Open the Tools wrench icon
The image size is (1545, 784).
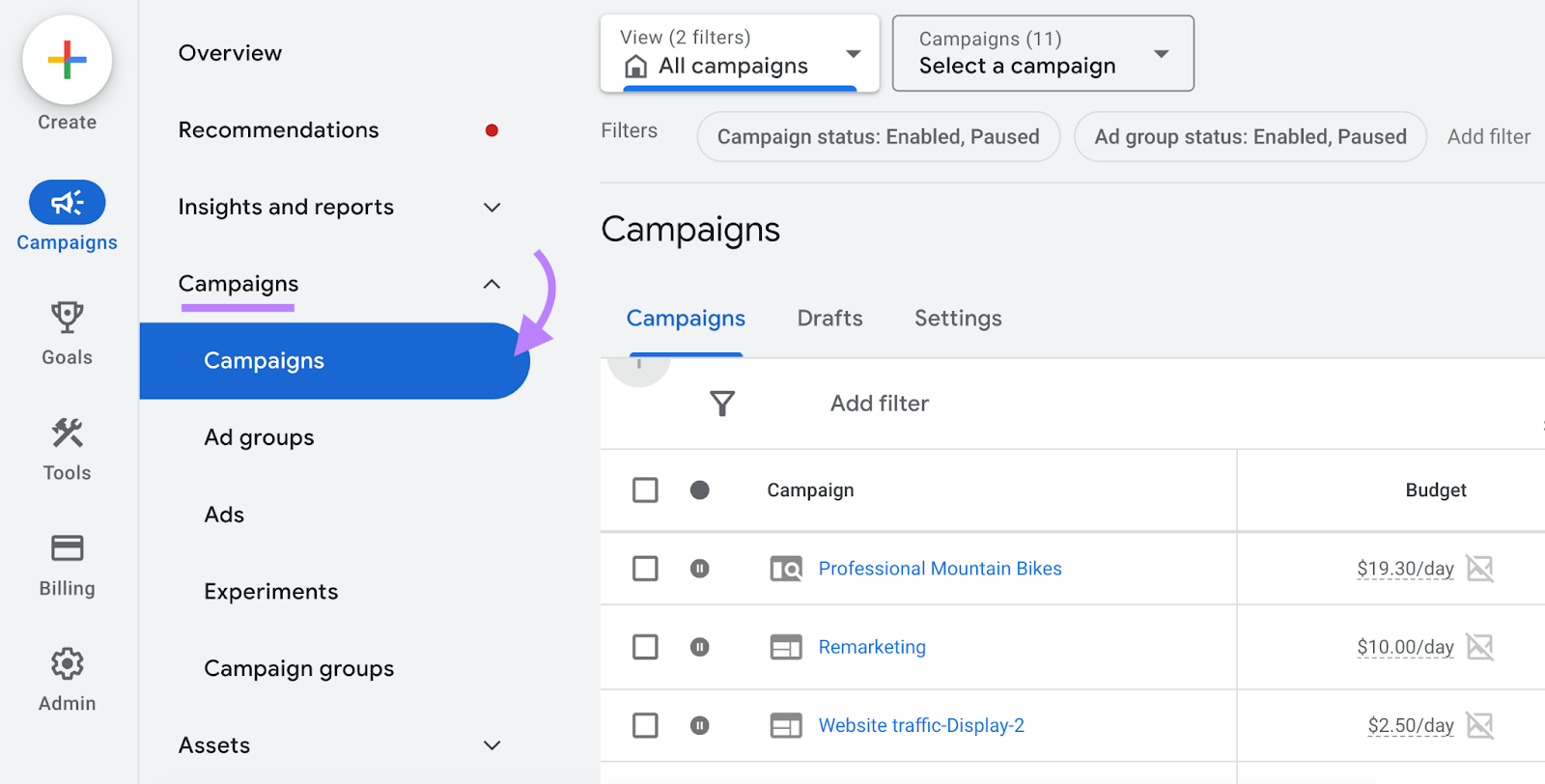pyautogui.click(x=67, y=433)
